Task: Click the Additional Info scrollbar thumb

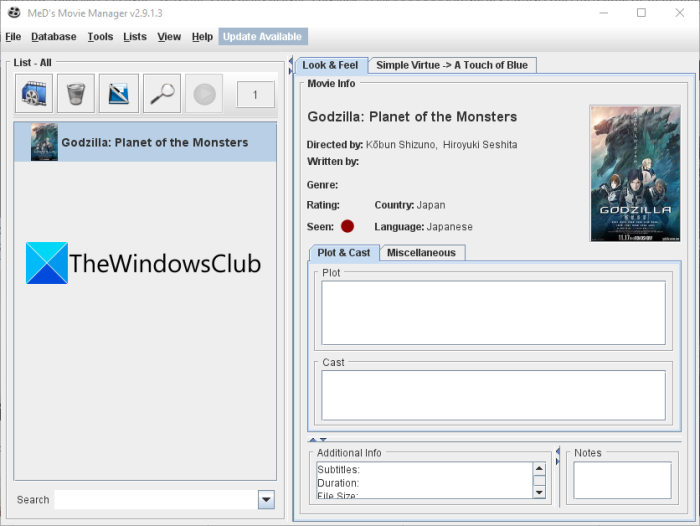Action: (x=539, y=480)
